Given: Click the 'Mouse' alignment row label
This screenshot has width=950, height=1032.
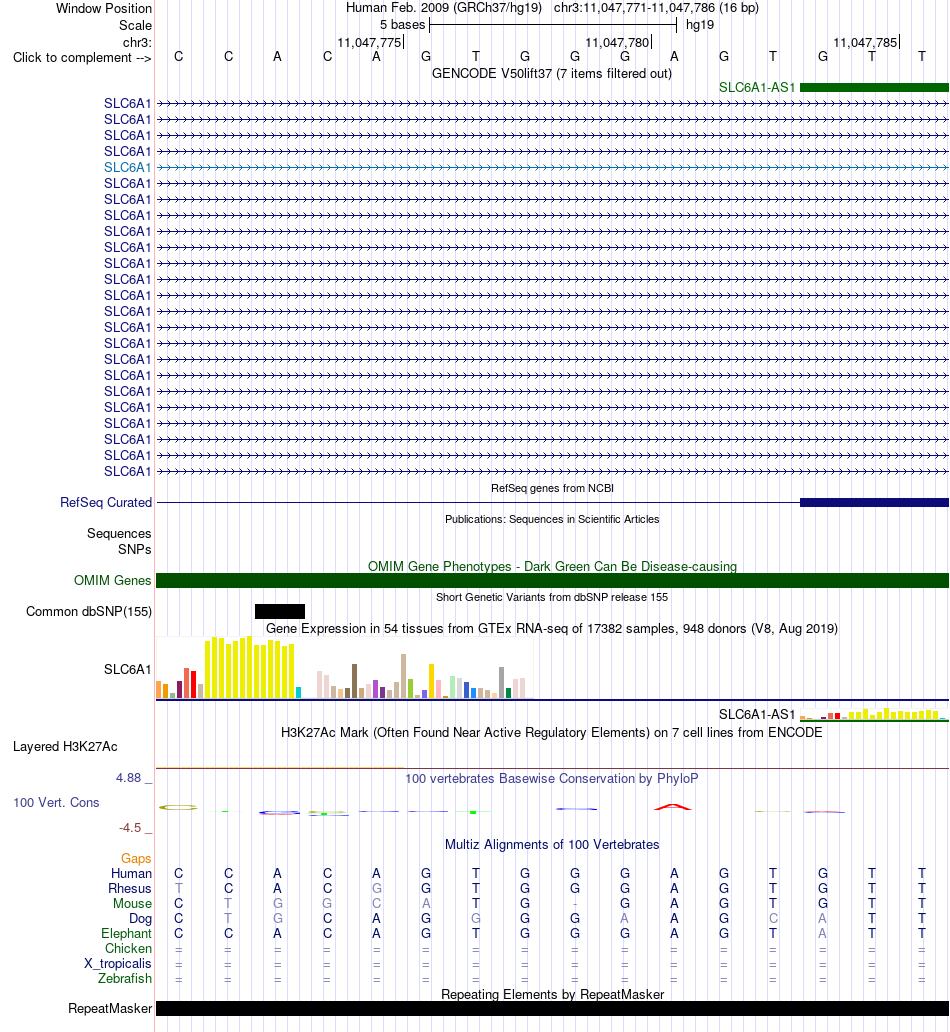Looking at the screenshot, I should (132, 904).
